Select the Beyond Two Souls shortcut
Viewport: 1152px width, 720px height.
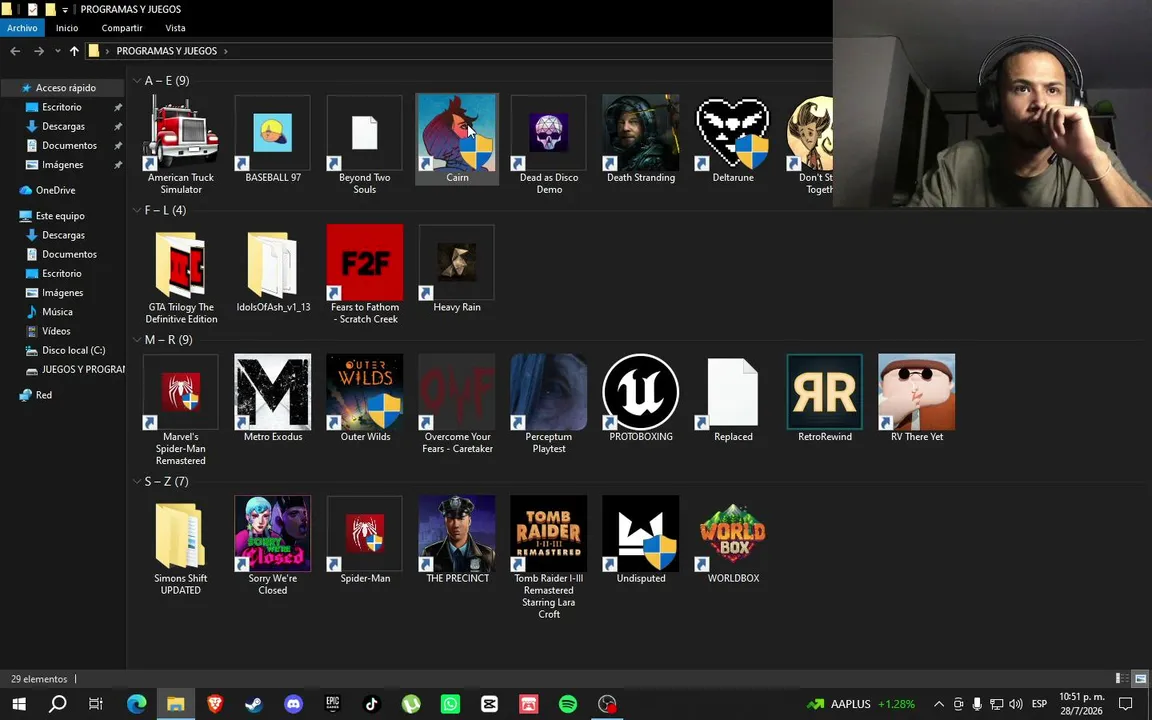(x=364, y=145)
